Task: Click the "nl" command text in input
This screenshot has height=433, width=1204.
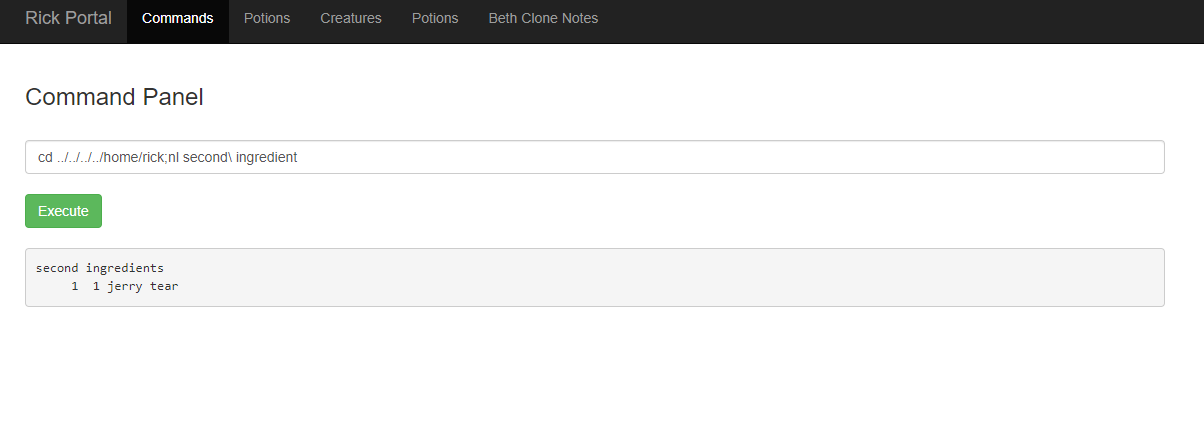Action: point(173,157)
